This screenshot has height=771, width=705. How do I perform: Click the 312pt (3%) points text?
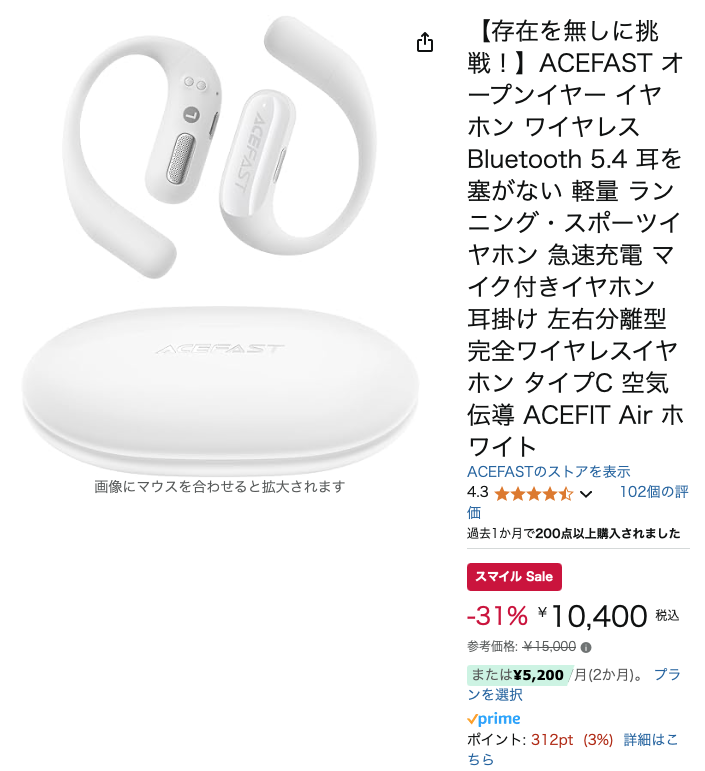(x=572, y=740)
